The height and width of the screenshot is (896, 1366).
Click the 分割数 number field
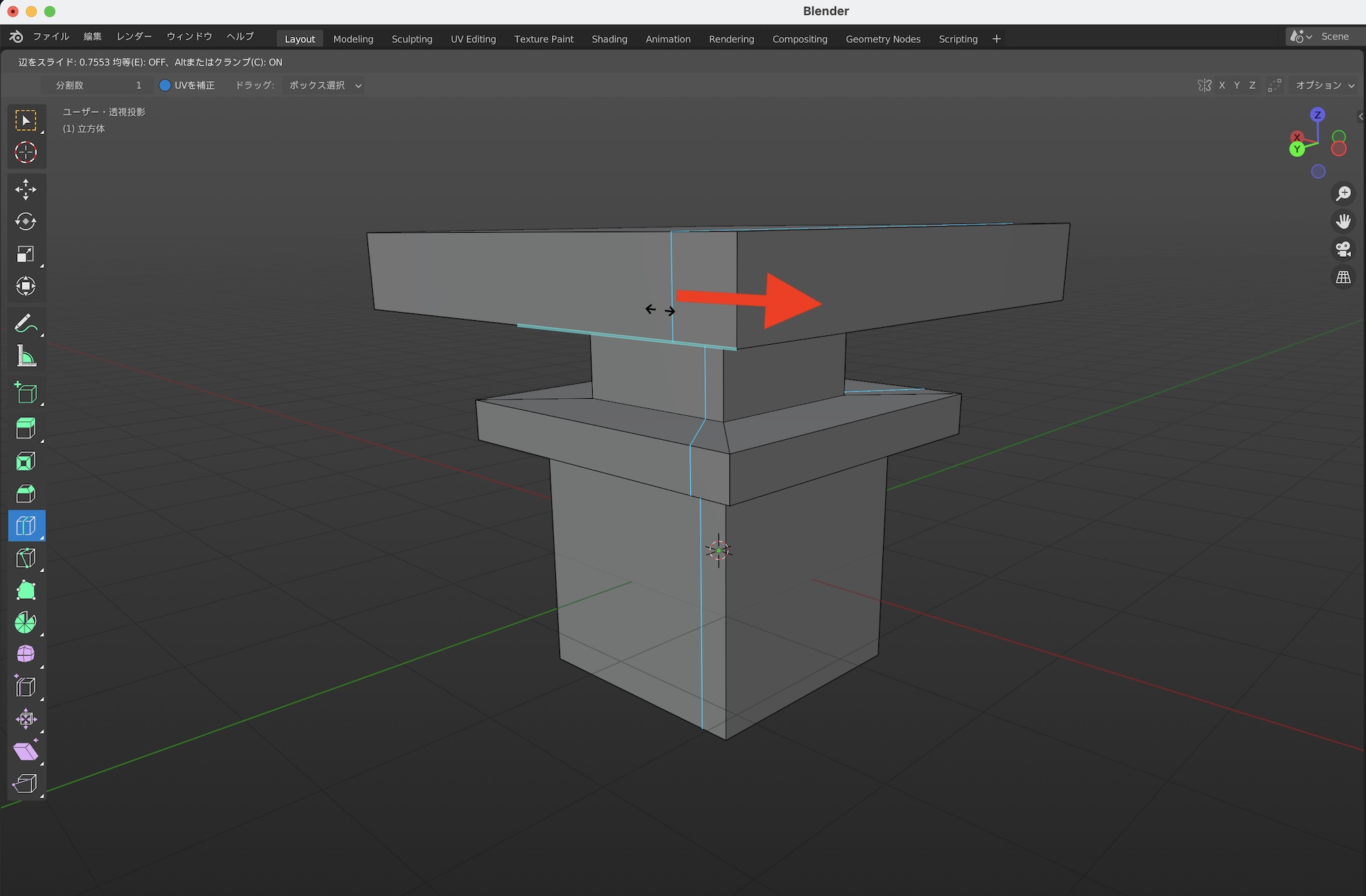click(99, 85)
